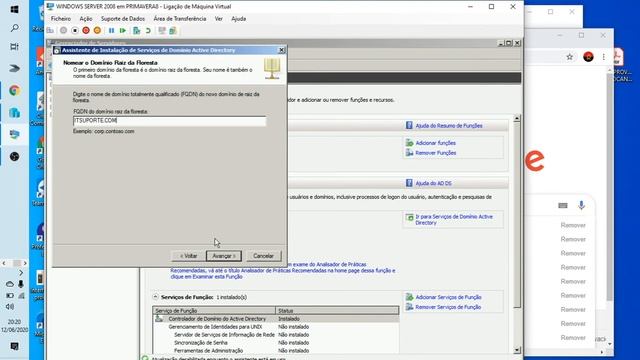Click Remover Serviços de Função link

point(448,307)
